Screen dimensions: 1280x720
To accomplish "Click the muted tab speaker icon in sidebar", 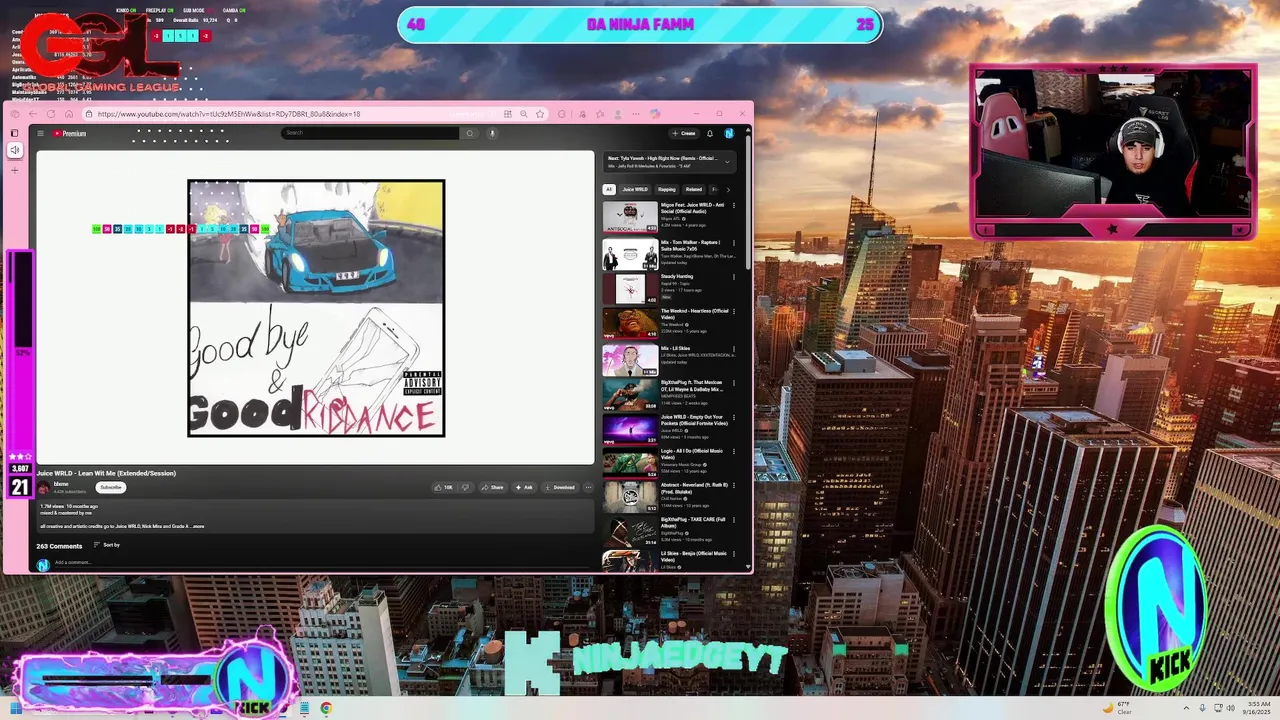I will pos(14,150).
